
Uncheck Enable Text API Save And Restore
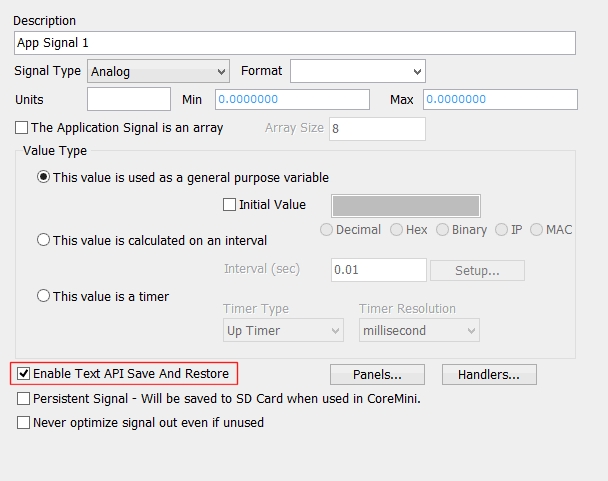22,374
